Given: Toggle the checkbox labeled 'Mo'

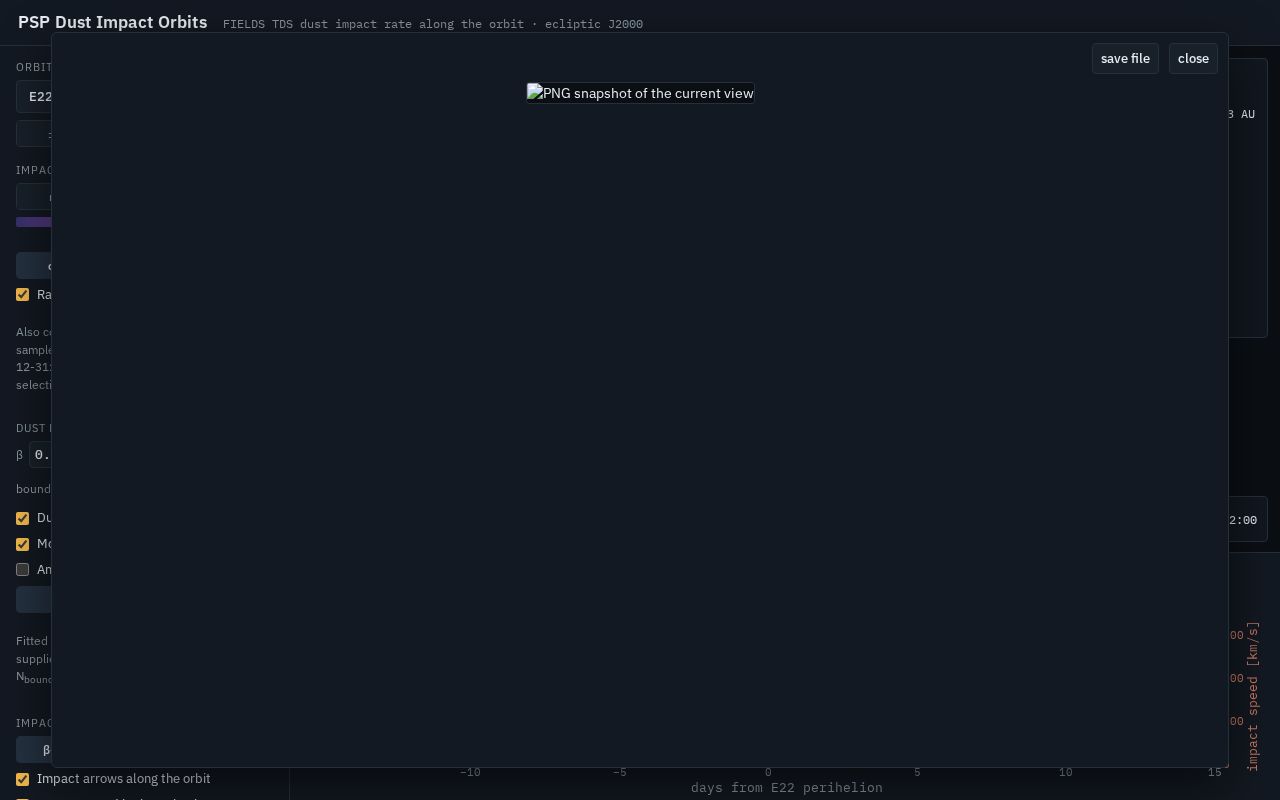Looking at the screenshot, I should pos(22,544).
